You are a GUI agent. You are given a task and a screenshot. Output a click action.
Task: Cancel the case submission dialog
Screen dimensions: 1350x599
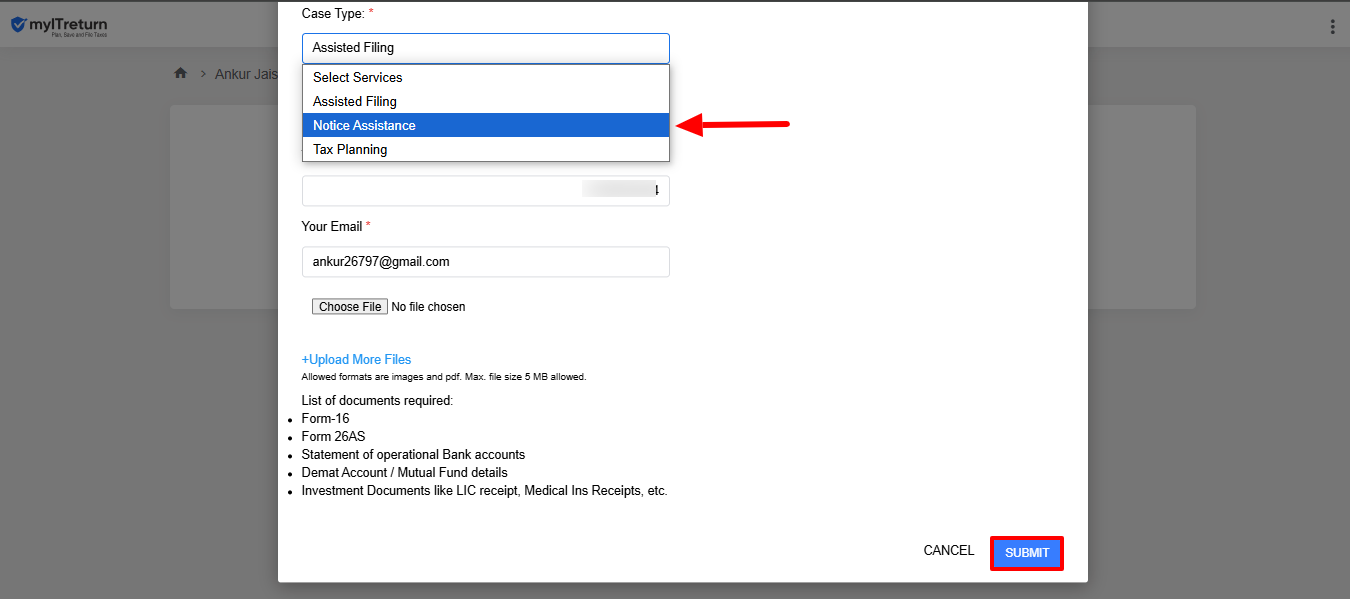click(x=948, y=551)
